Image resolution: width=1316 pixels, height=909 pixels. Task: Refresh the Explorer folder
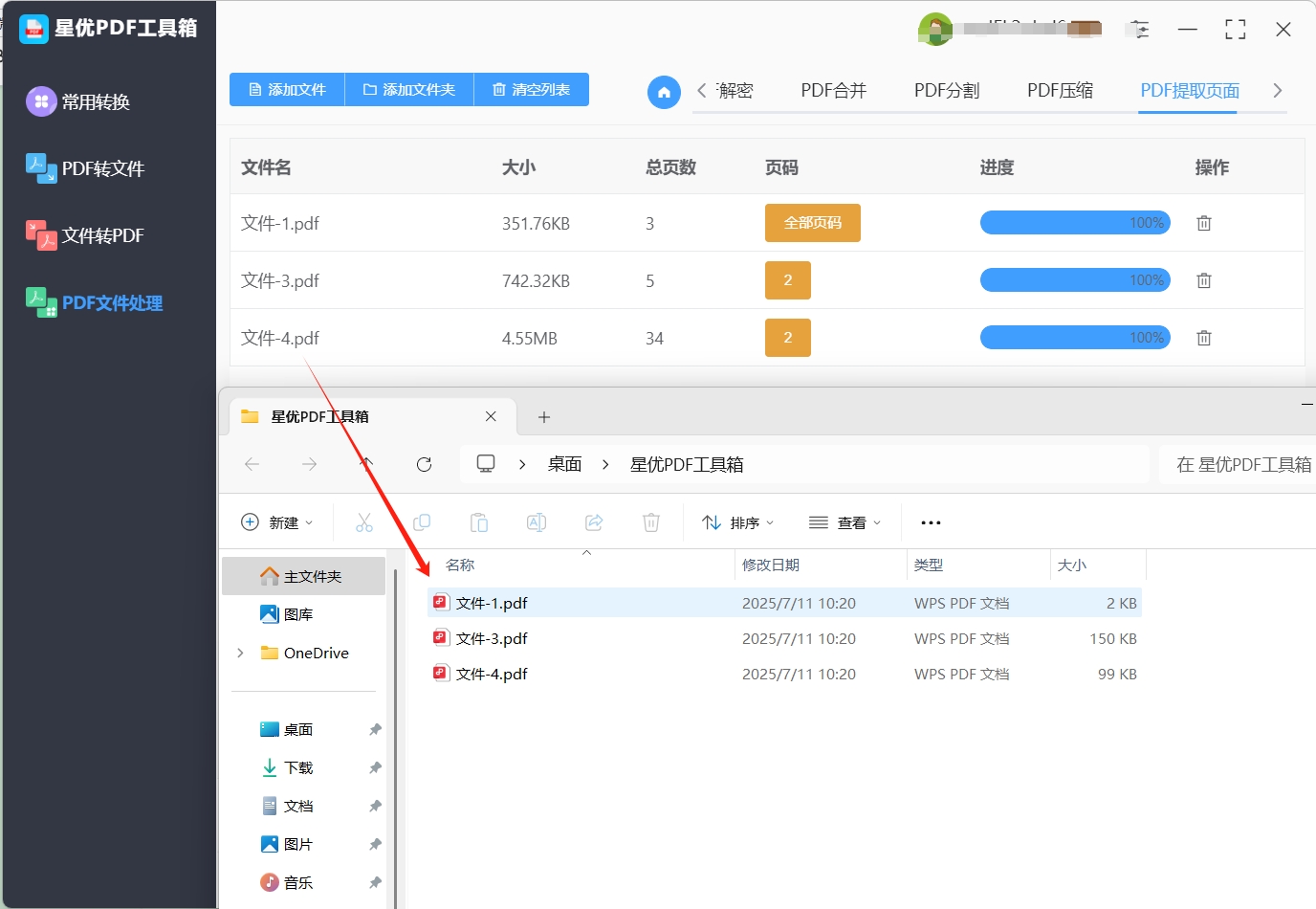pos(425,464)
